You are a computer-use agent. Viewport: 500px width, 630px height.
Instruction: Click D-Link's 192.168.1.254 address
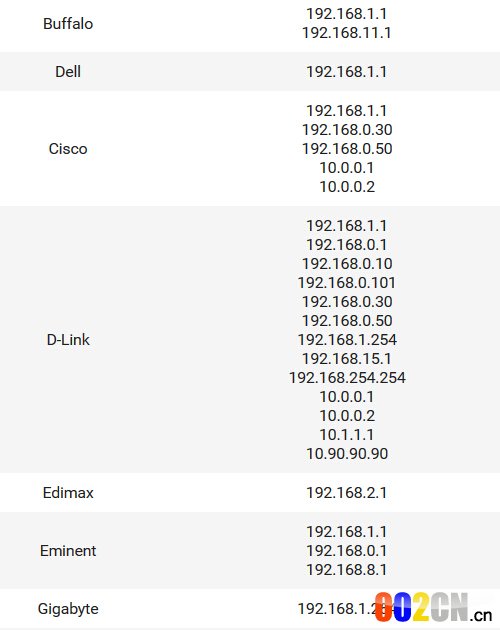347,340
